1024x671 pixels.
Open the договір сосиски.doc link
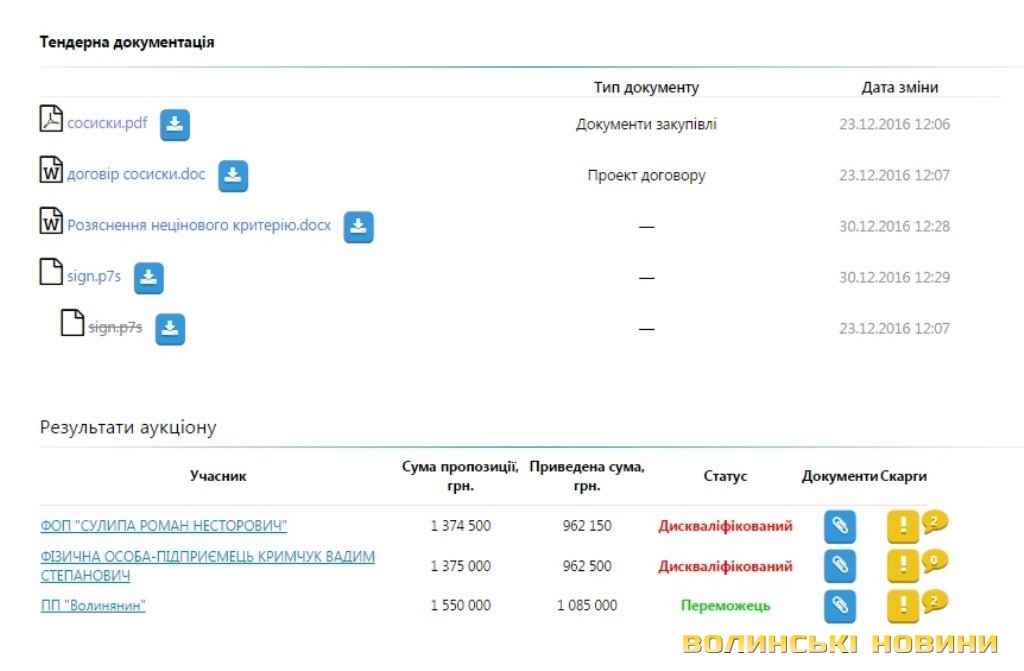pos(136,174)
